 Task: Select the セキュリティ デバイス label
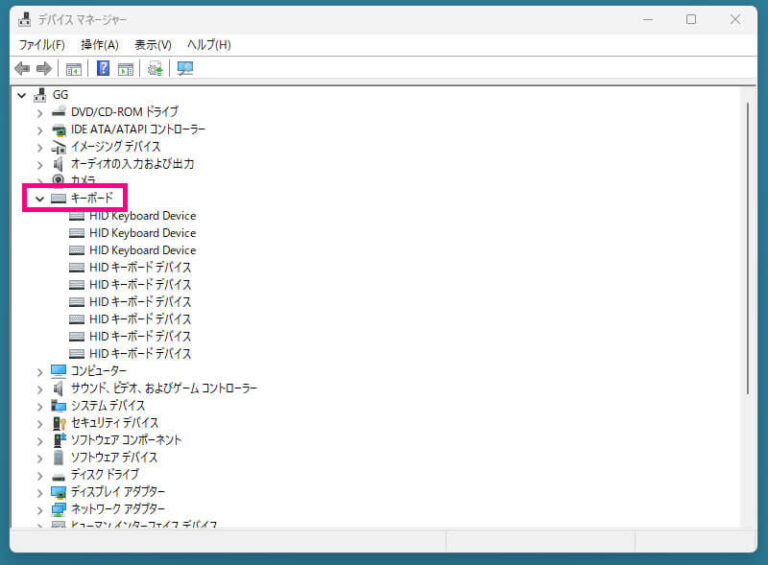tap(115, 423)
